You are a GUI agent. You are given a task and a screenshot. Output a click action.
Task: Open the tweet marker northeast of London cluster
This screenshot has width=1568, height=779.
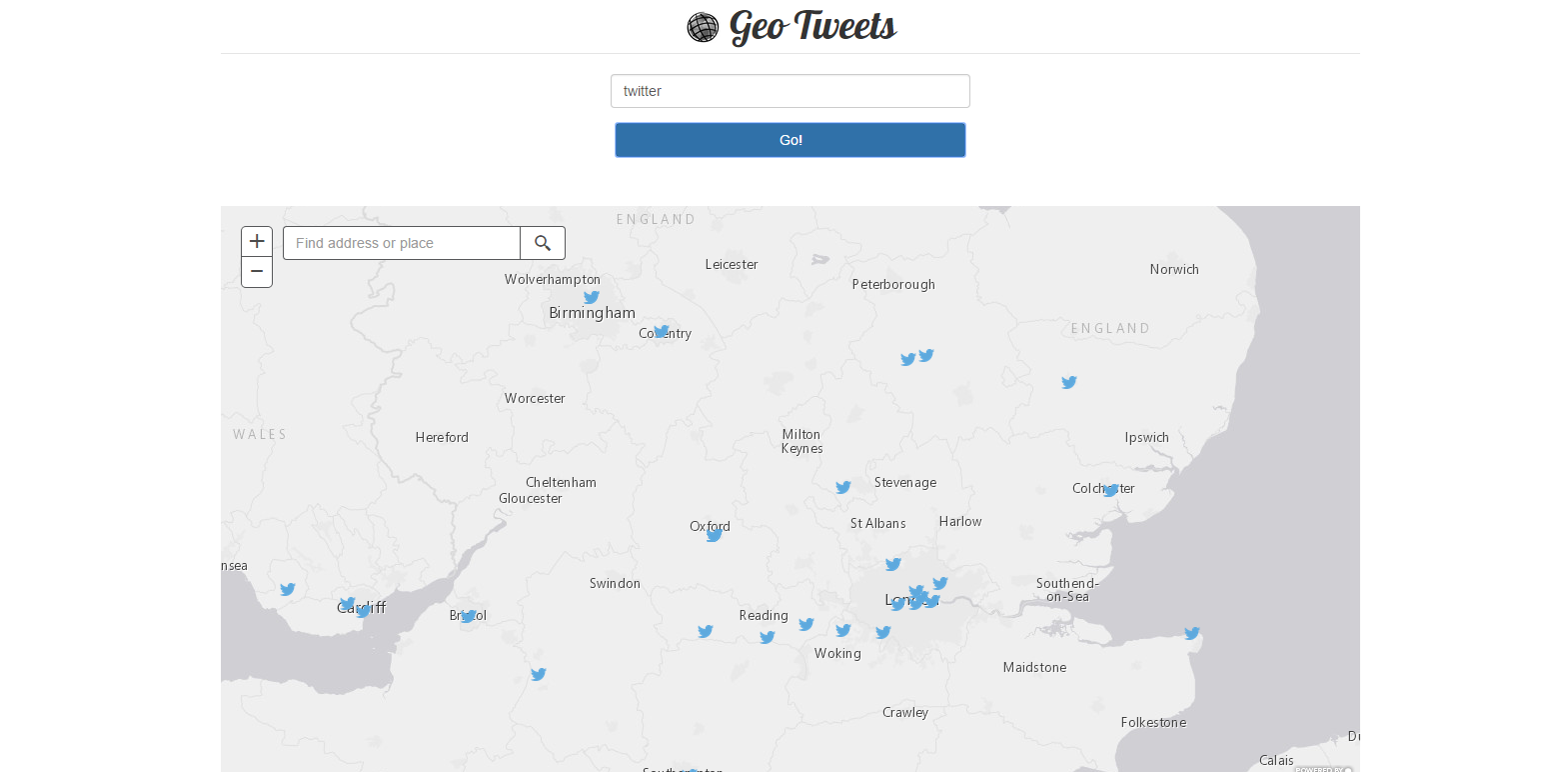pos(940,583)
